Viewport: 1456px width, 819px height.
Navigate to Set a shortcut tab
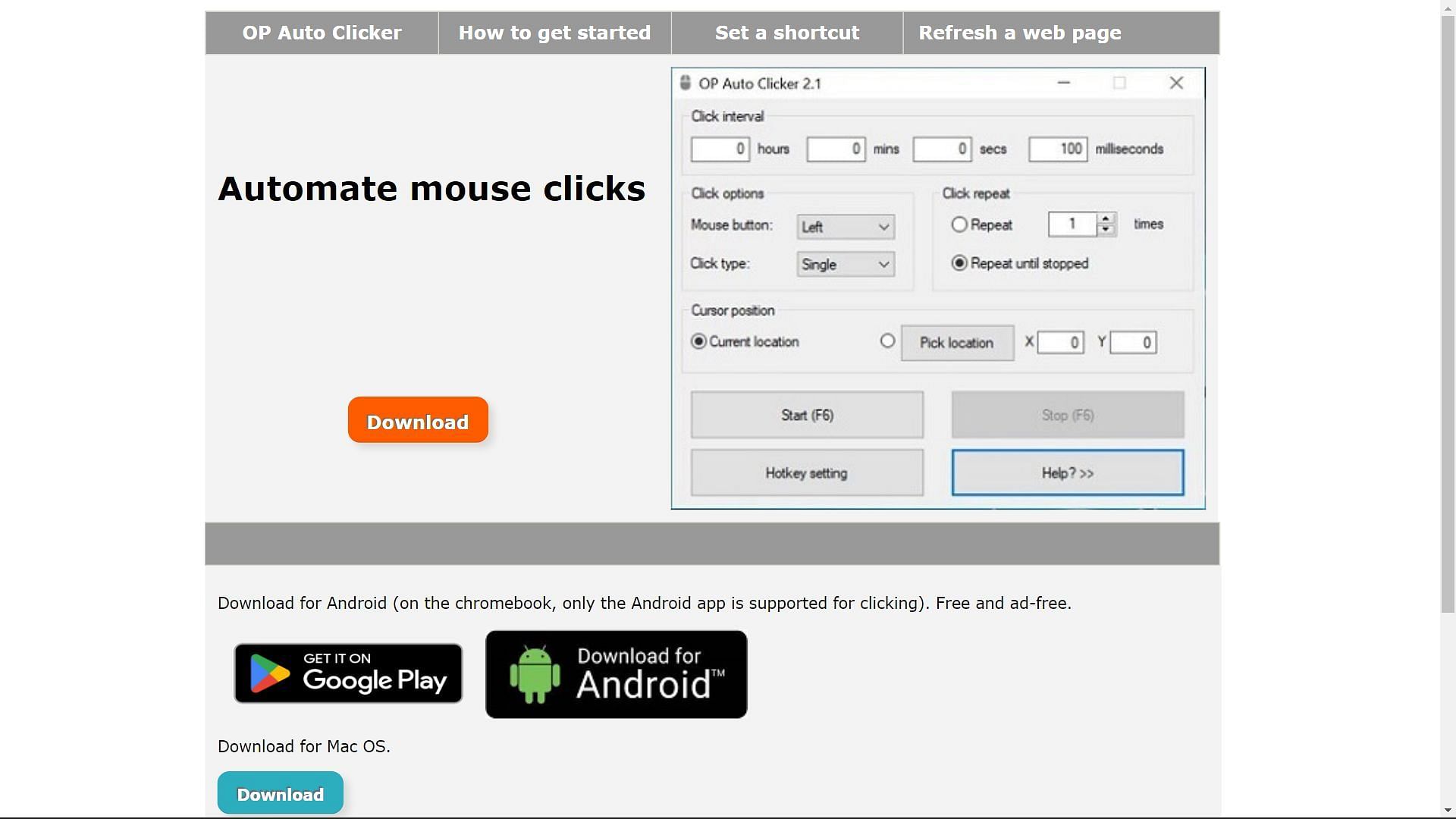click(787, 32)
